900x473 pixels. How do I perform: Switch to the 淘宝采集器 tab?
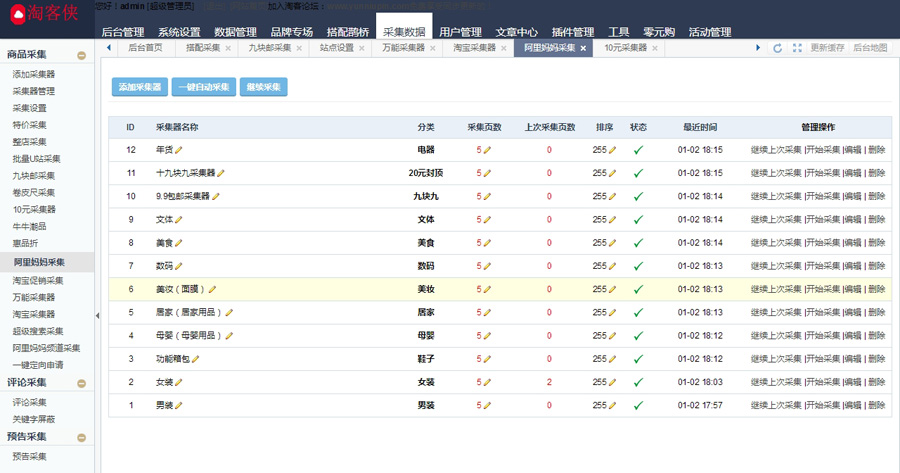pos(474,48)
